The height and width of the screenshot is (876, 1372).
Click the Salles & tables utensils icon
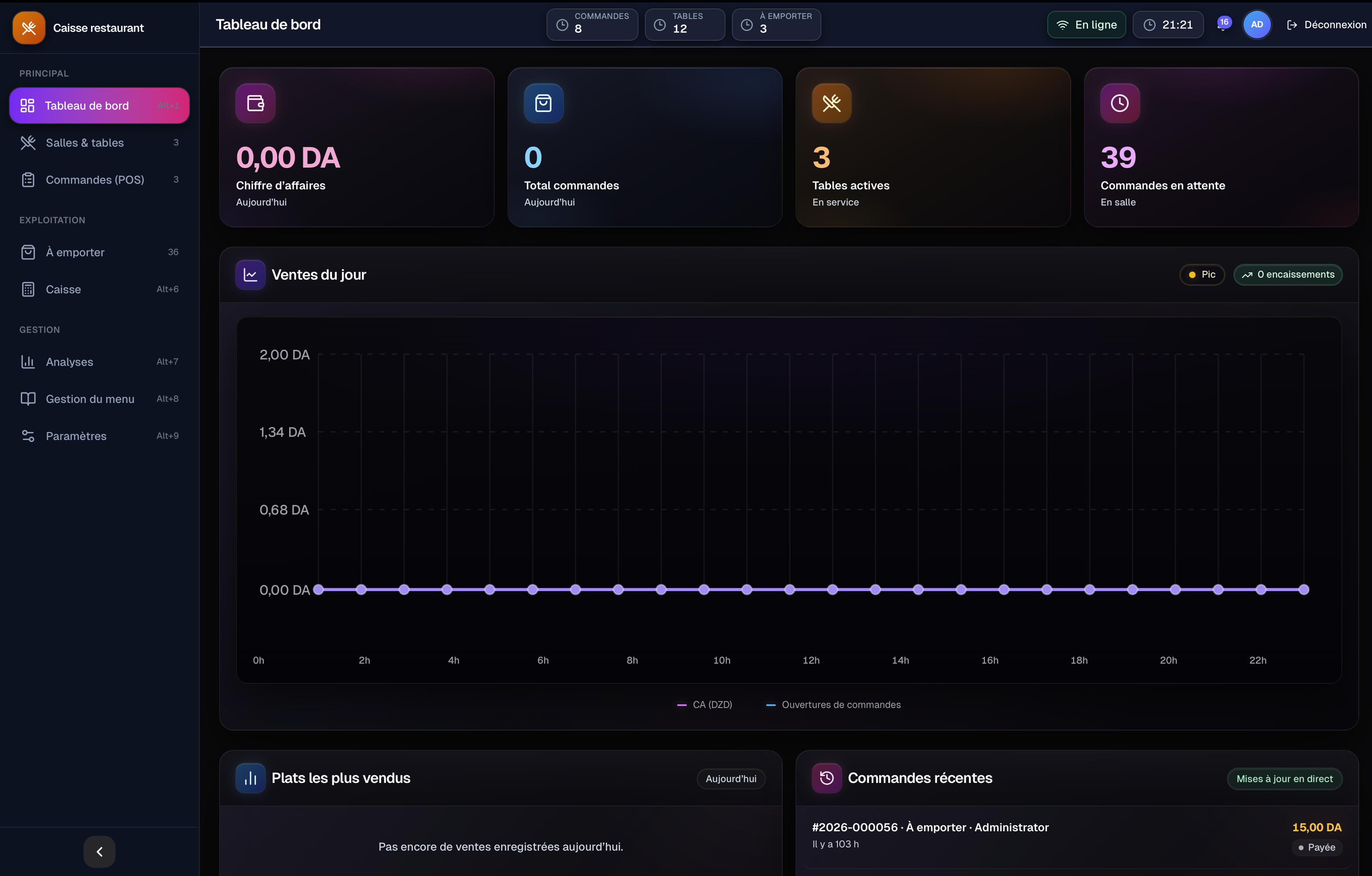[28, 143]
